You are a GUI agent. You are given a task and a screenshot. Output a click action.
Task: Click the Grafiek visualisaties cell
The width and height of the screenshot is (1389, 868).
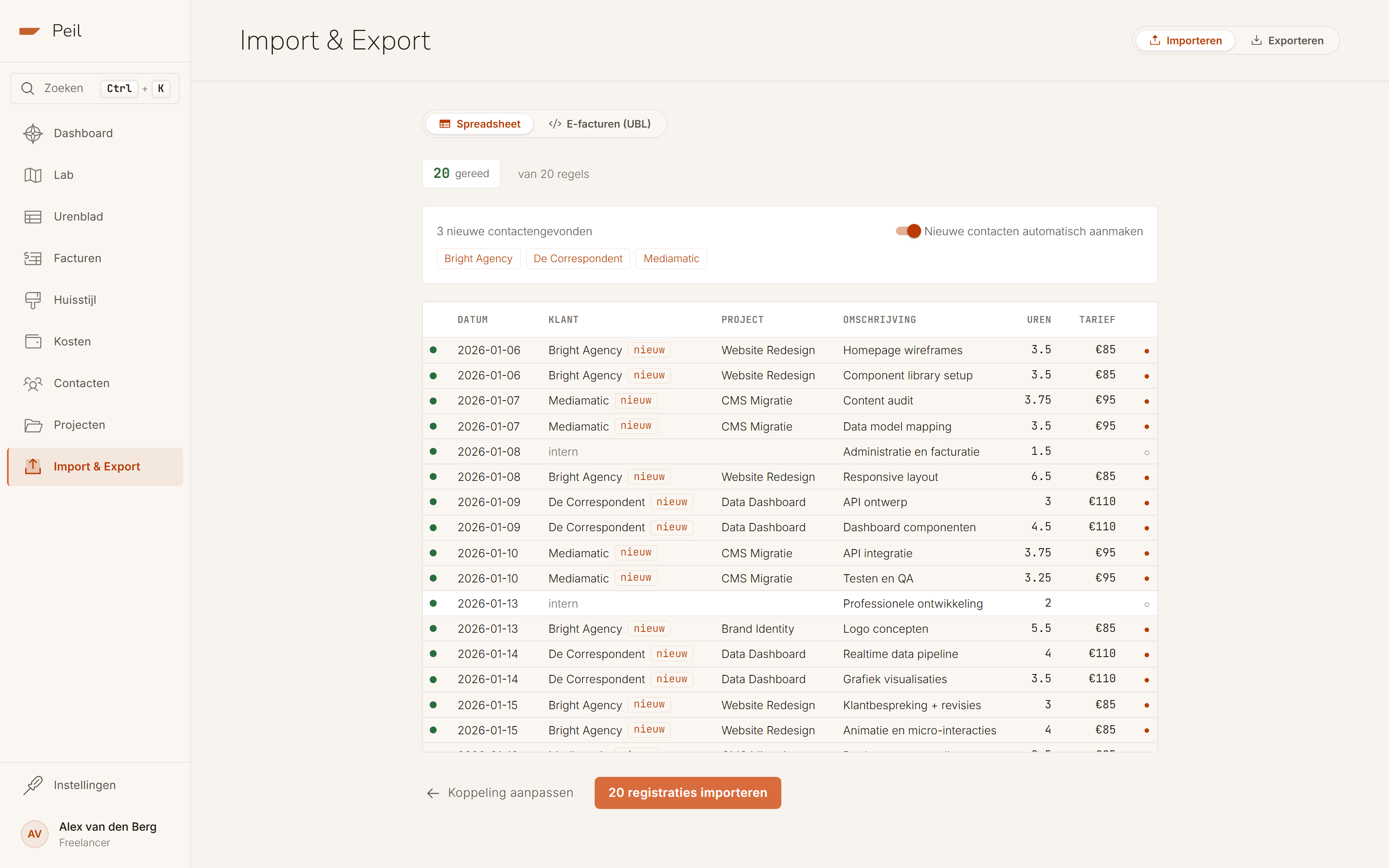tap(895, 679)
